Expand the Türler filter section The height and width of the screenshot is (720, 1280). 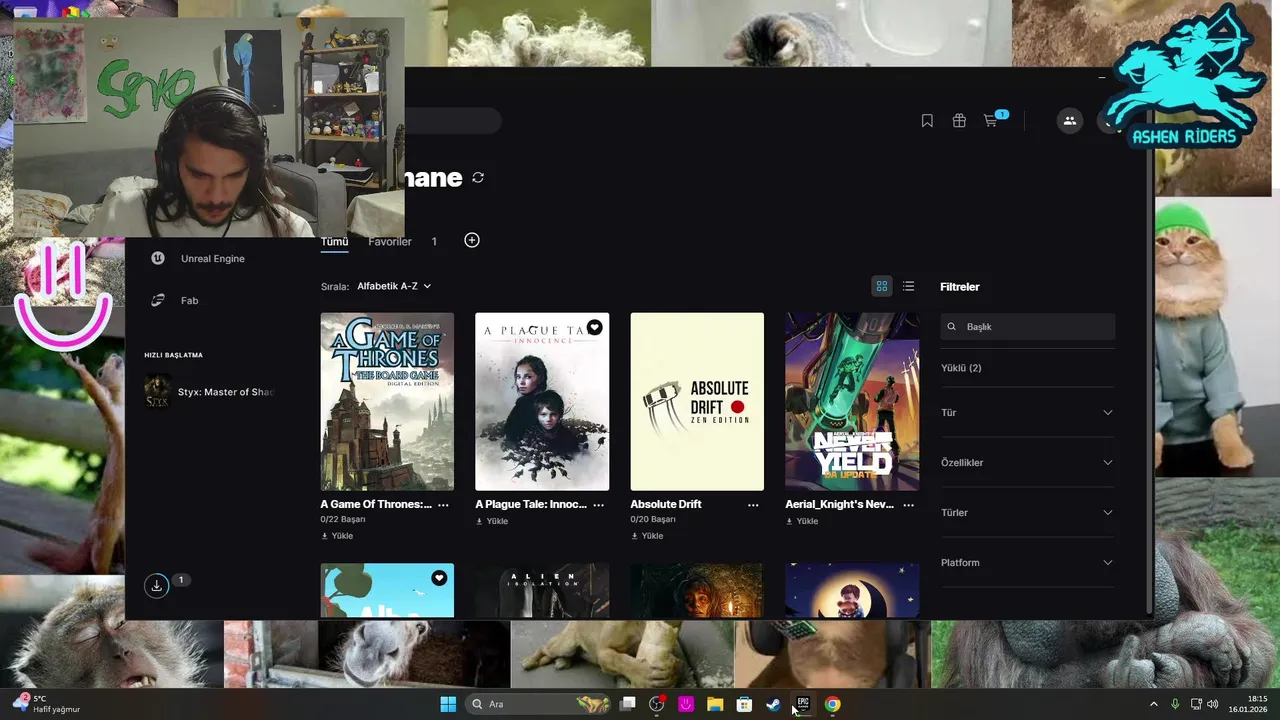point(1027,512)
